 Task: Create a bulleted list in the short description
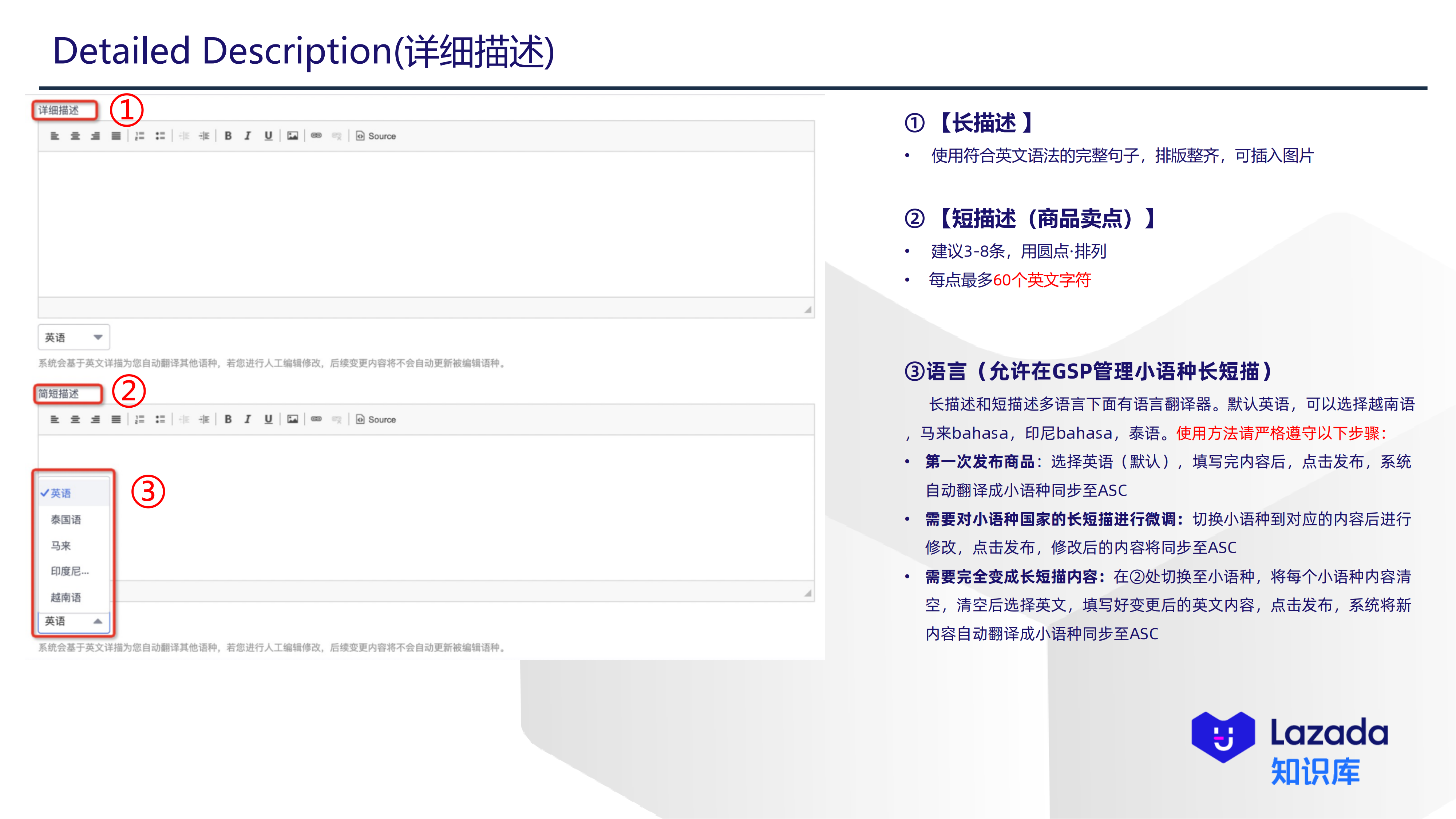click(161, 419)
